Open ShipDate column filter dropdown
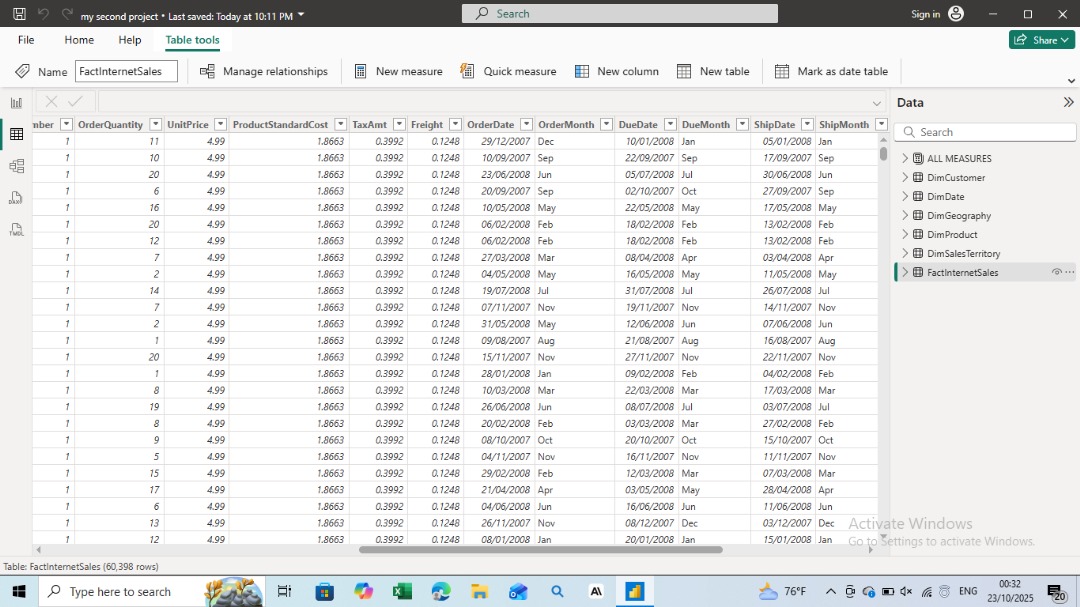This screenshot has width=1080, height=607. point(807,124)
